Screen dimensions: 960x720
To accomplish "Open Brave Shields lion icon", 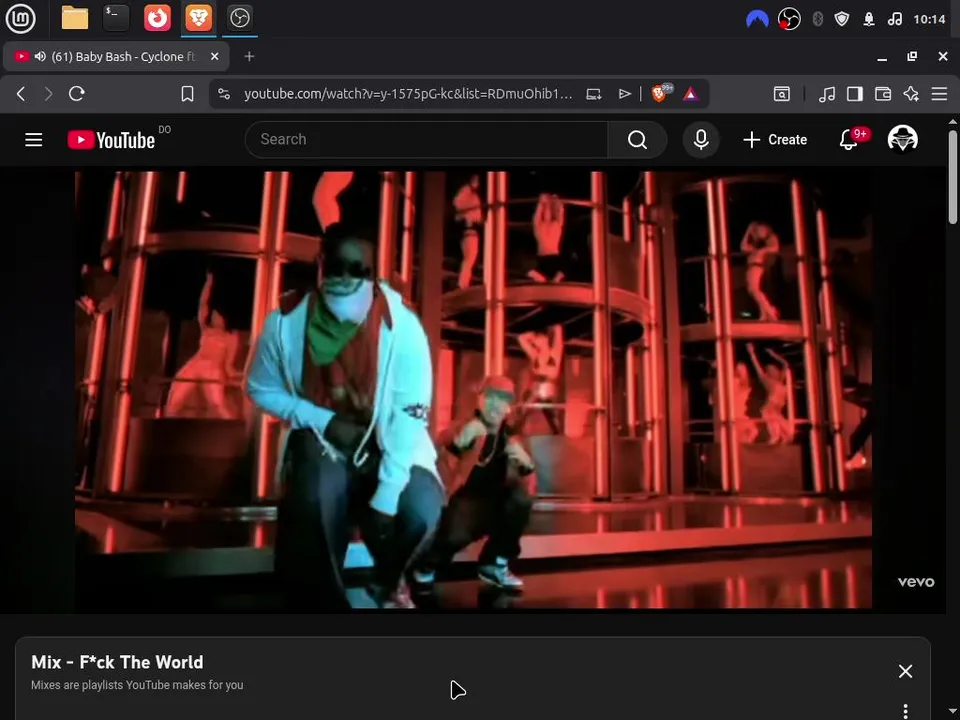I will (x=661, y=93).
